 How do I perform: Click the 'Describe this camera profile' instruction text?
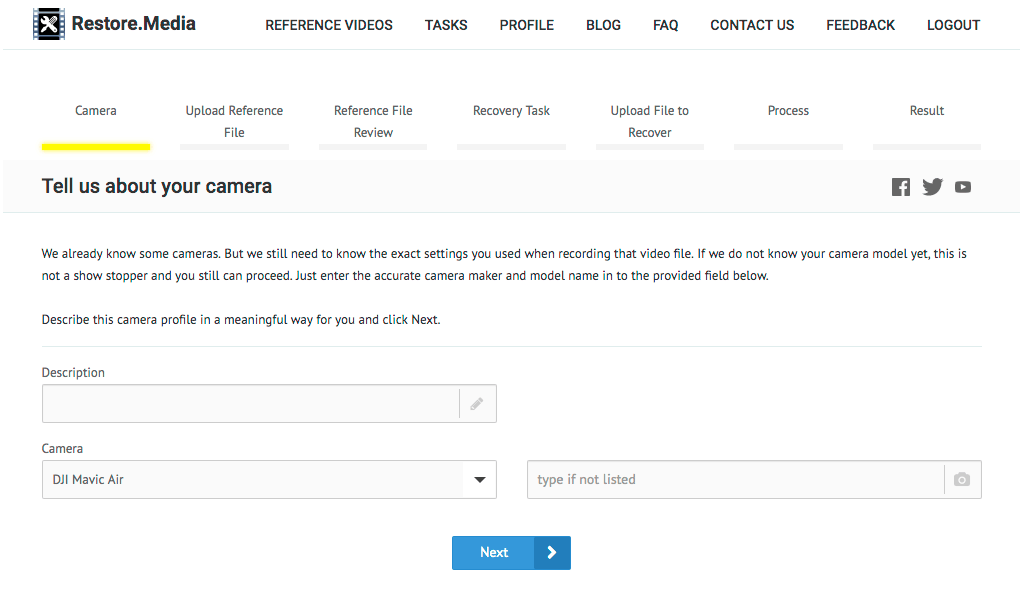coord(241,319)
